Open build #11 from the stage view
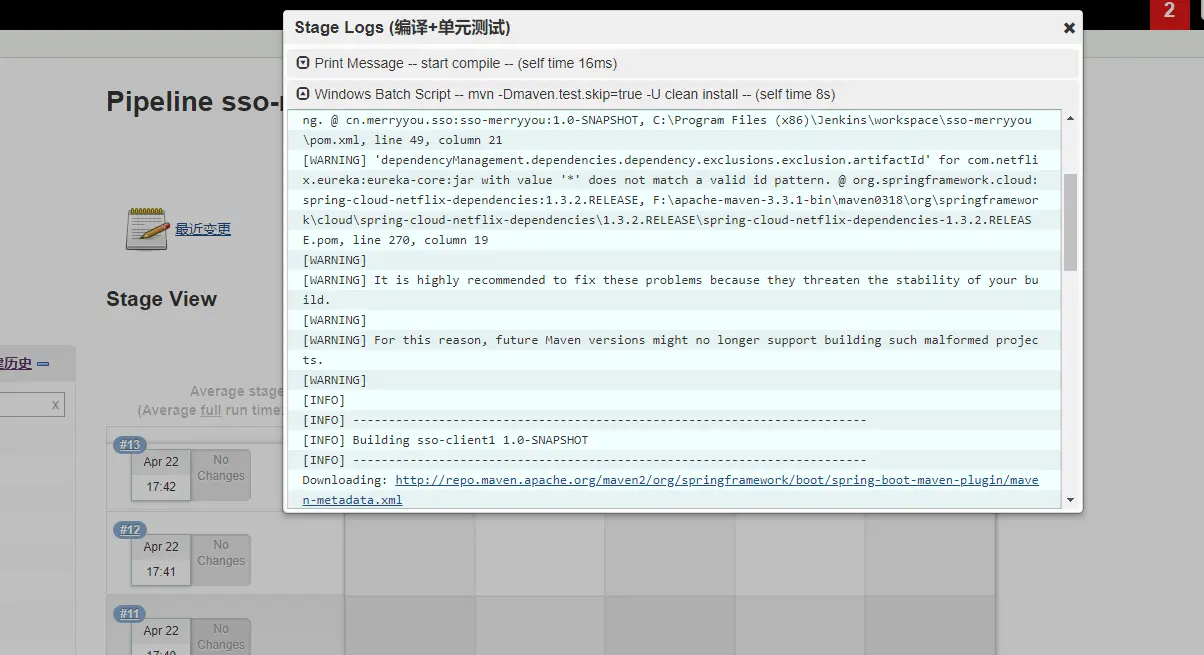Screen dimensions: 1204x655 coord(128,614)
